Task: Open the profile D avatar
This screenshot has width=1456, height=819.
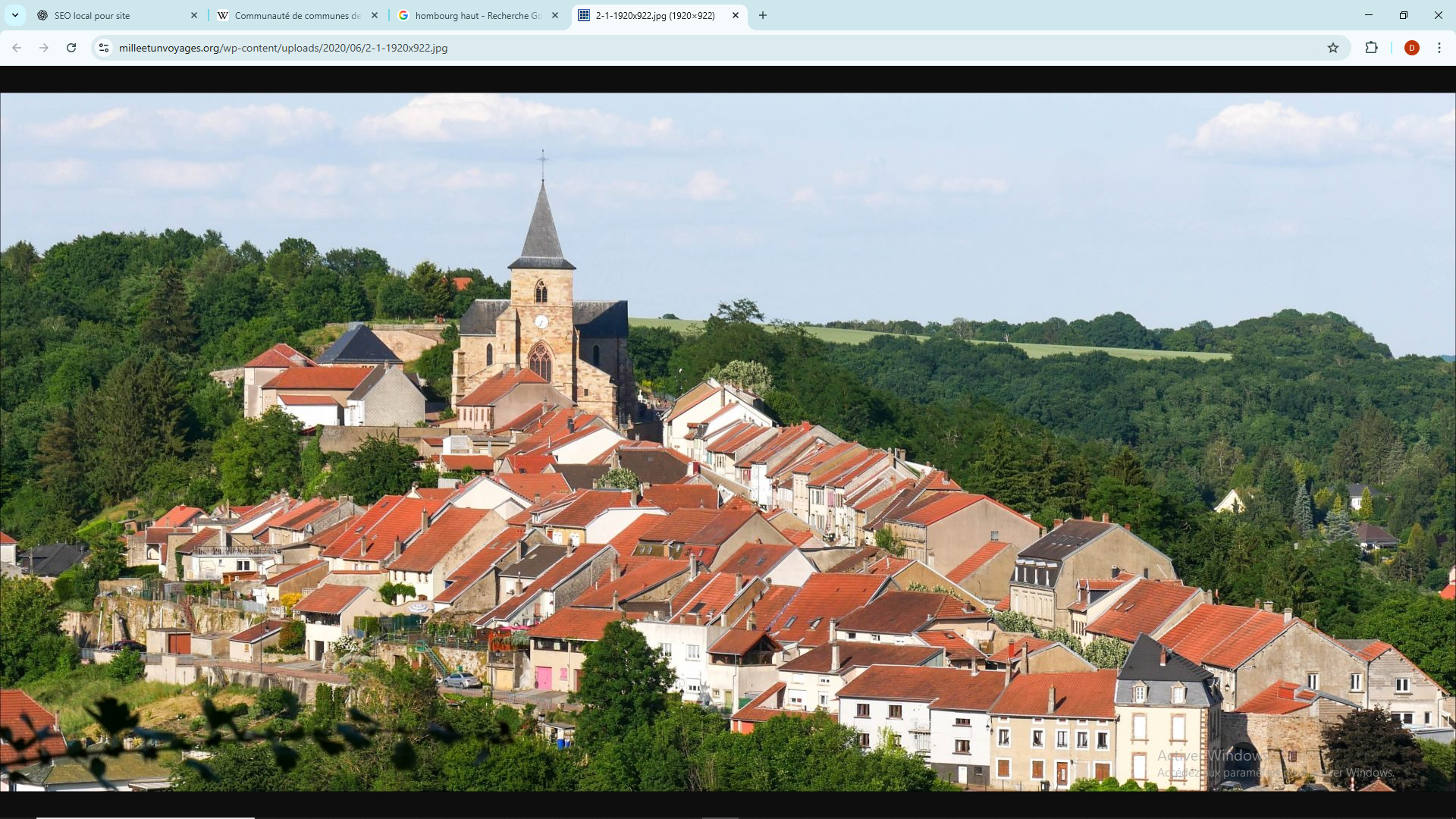Action: pyautogui.click(x=1411, y=48)
